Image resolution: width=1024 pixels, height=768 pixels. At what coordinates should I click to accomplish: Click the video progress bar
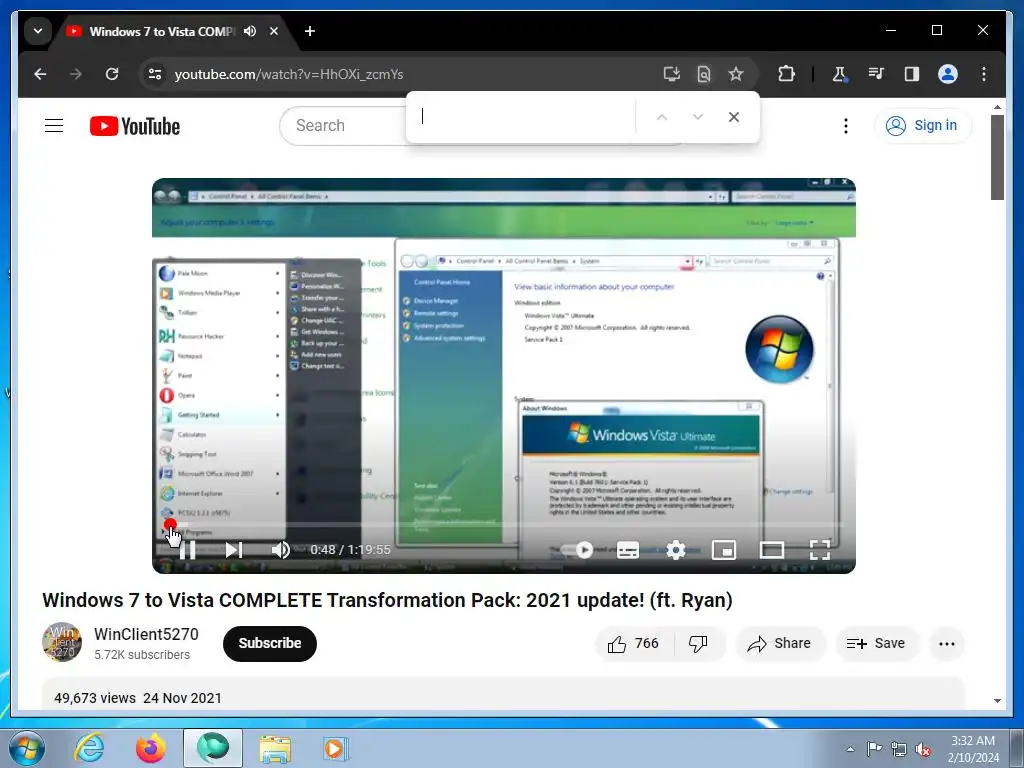[x=504, y=524]
